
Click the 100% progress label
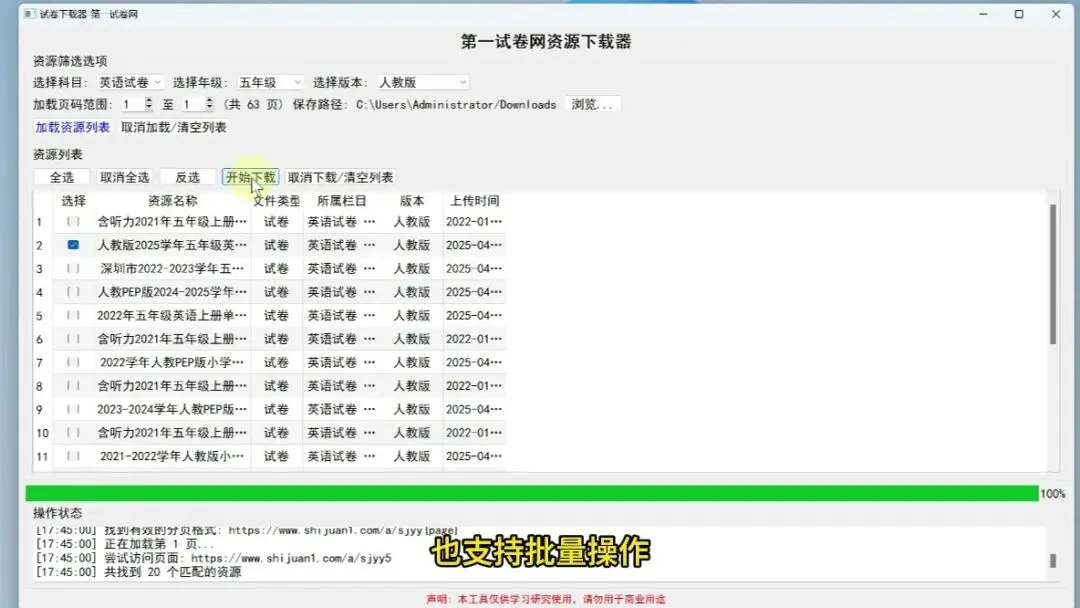coord(1052,494)
